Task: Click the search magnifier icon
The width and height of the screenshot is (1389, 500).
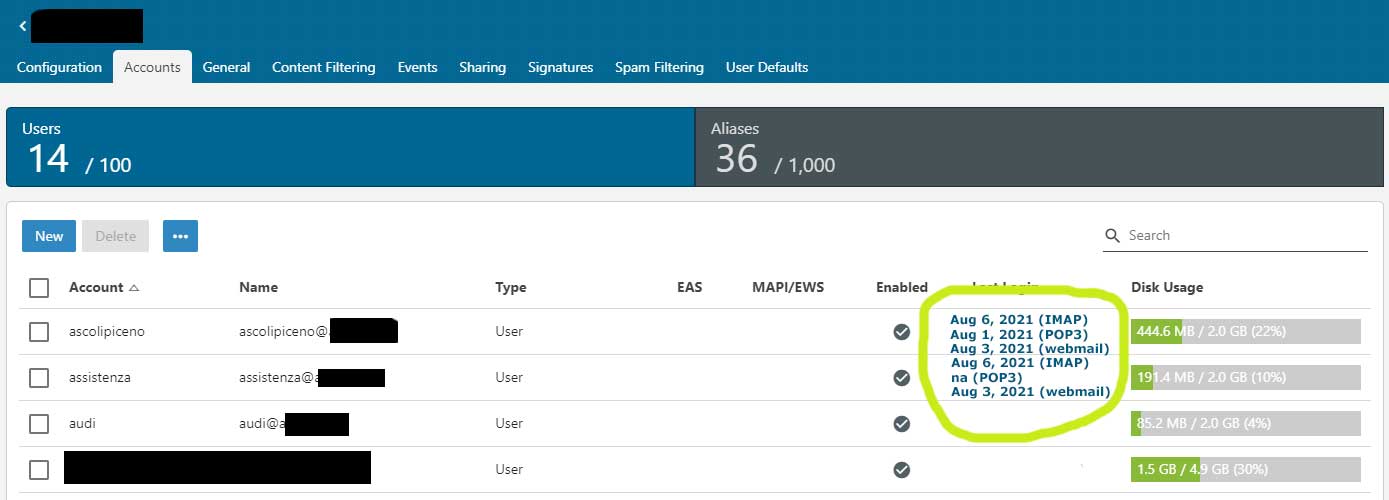Action: pos(1112,236)
